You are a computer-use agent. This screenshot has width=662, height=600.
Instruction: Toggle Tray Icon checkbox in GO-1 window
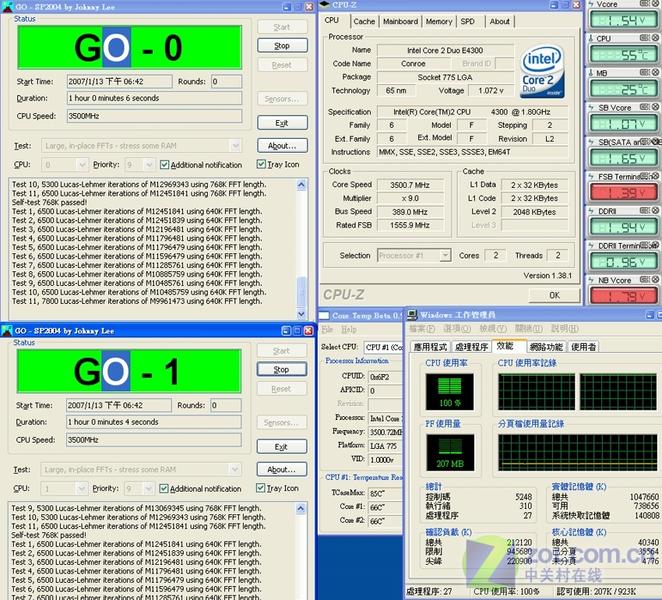(260, 488)
